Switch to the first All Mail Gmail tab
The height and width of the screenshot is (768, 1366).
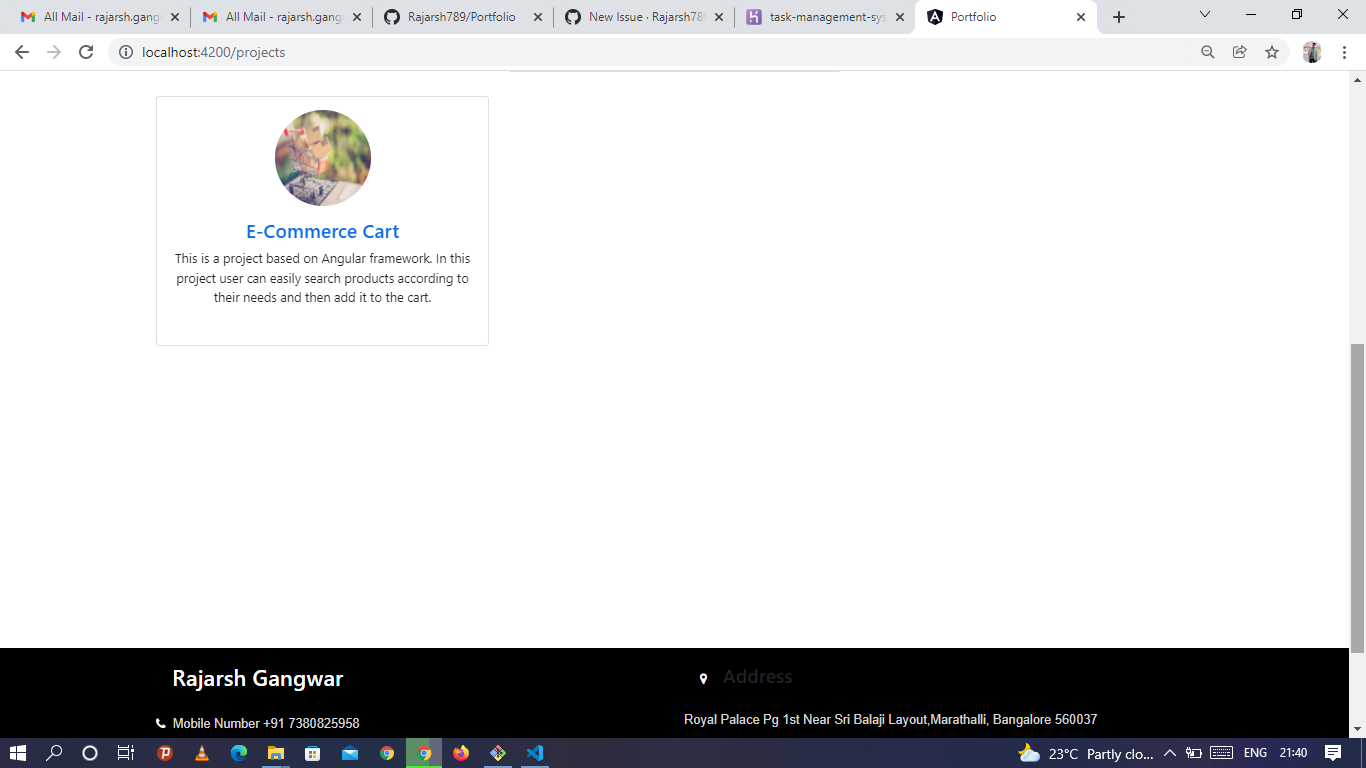point(100,17)
